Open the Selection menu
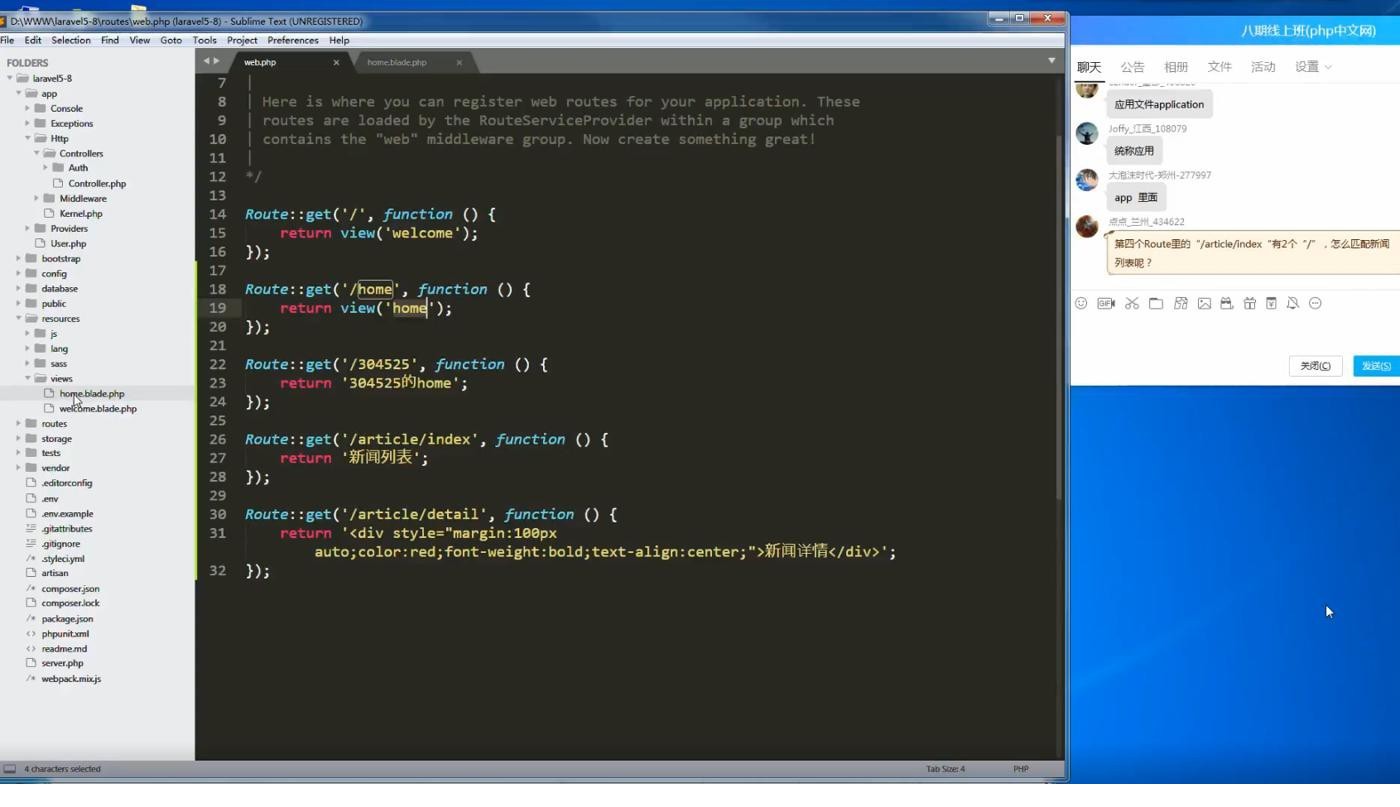The height and width of the screenshot is (807, 1400). pyautogui.click(x=71, y=40)
